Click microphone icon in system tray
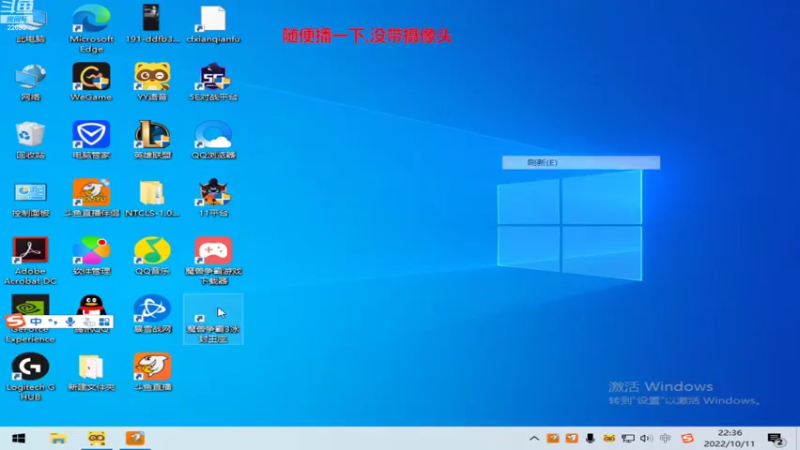Viewport: 800px width, 450px height. tap(590, 438)
